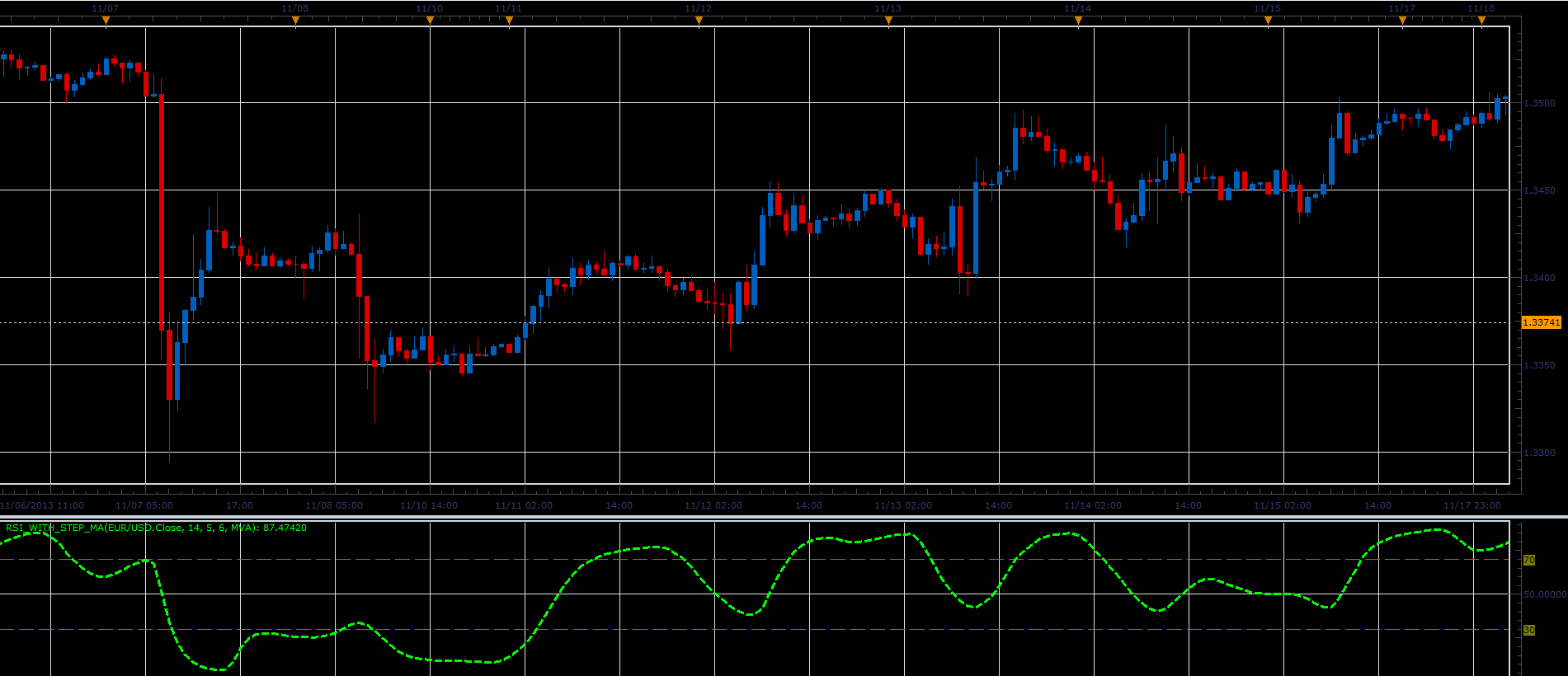1568x676 pixels.
Task: Select the 11/14 02:00 time axis label
Action: point(1093,505)
